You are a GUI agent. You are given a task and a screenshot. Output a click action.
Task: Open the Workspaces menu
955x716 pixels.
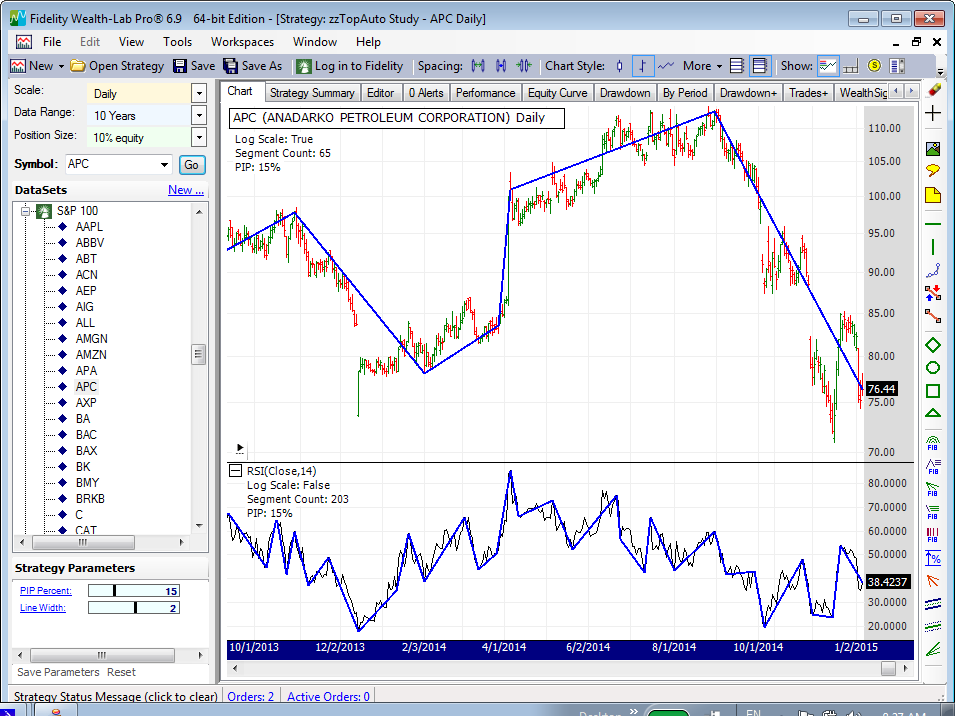coord(242,42)
